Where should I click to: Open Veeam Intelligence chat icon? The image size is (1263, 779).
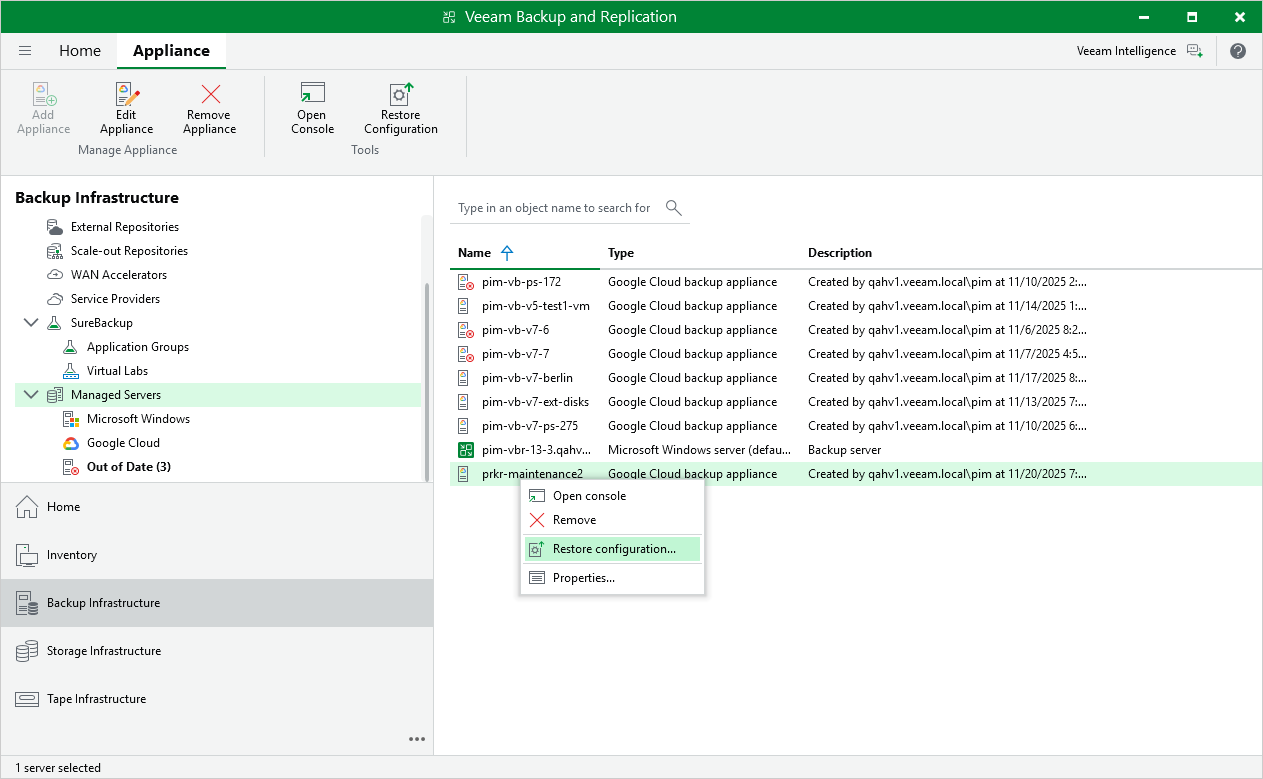tap(1195, 51)
